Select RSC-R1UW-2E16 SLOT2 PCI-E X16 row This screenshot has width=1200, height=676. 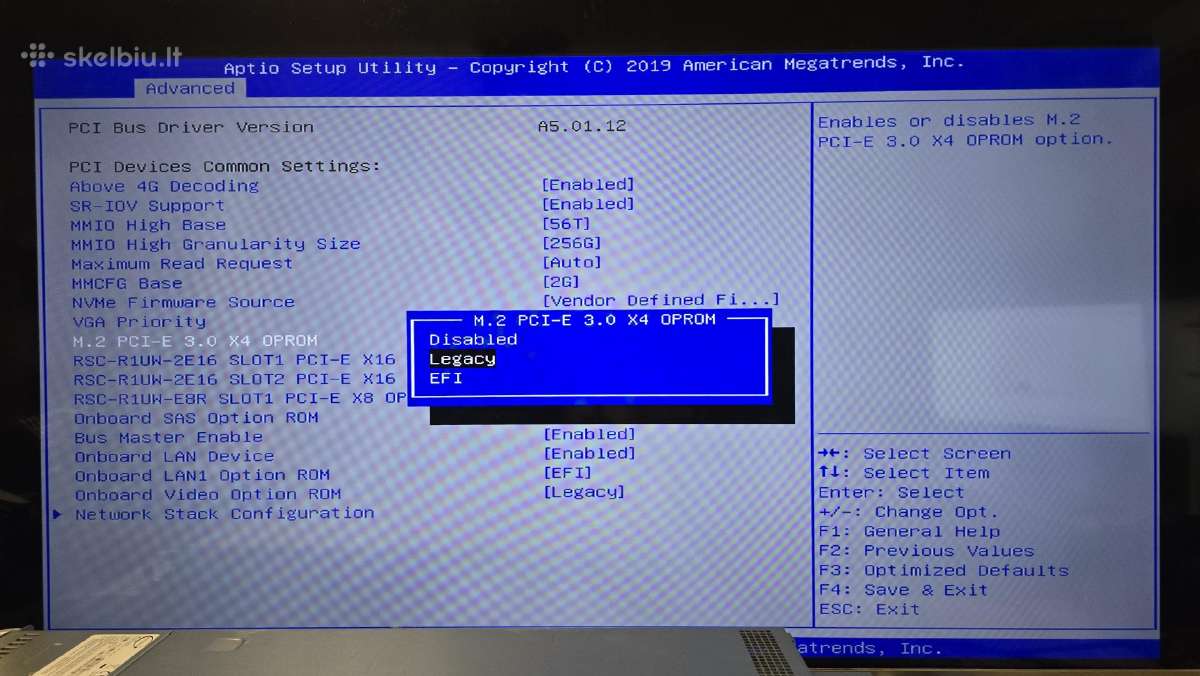pos(235,379)
